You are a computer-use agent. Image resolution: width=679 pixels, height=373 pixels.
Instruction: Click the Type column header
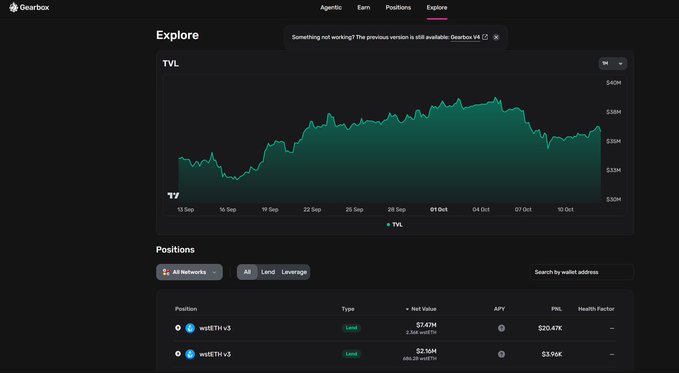click(348, 309)
